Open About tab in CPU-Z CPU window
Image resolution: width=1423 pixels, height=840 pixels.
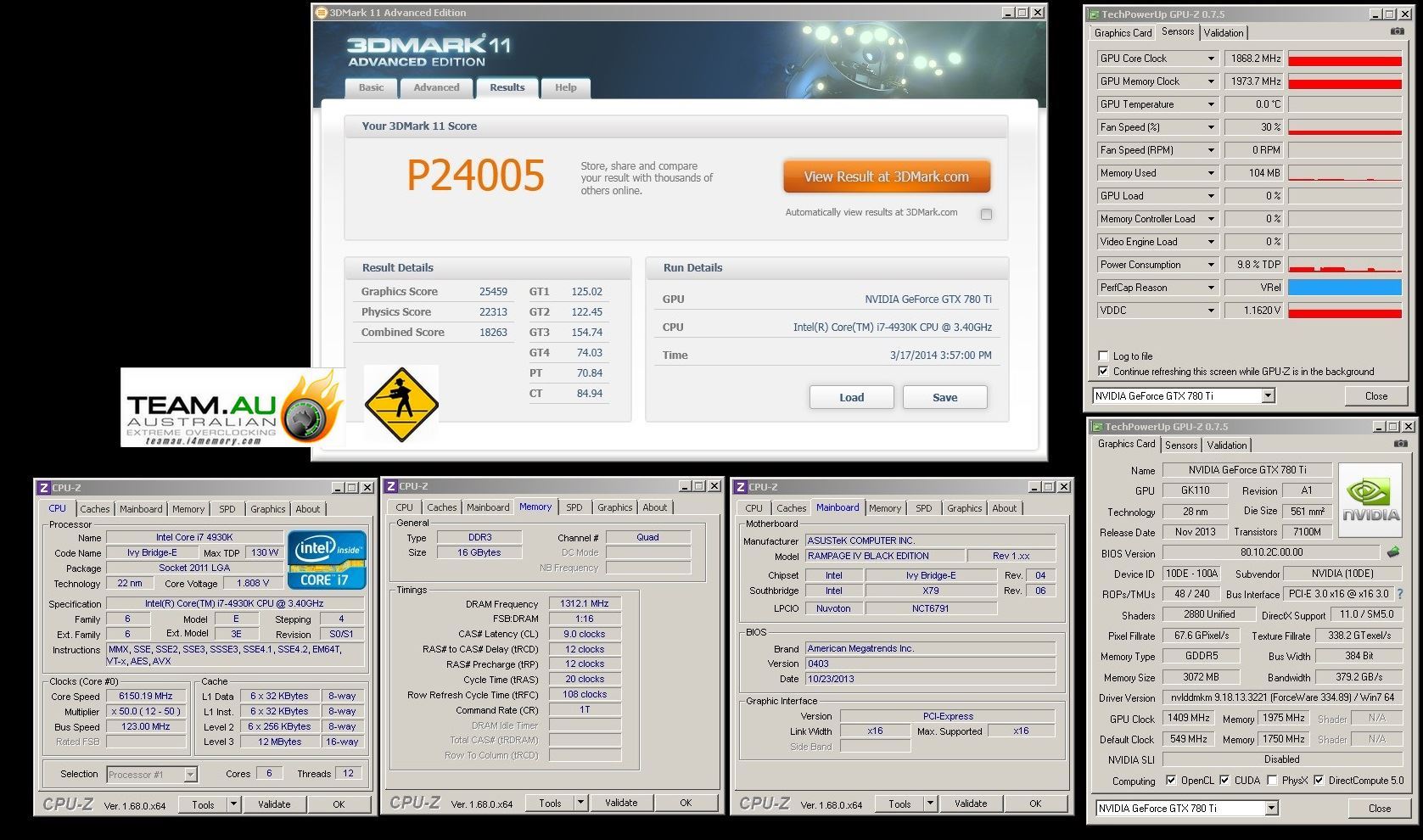pyautogui.click(x=308, y=509)
